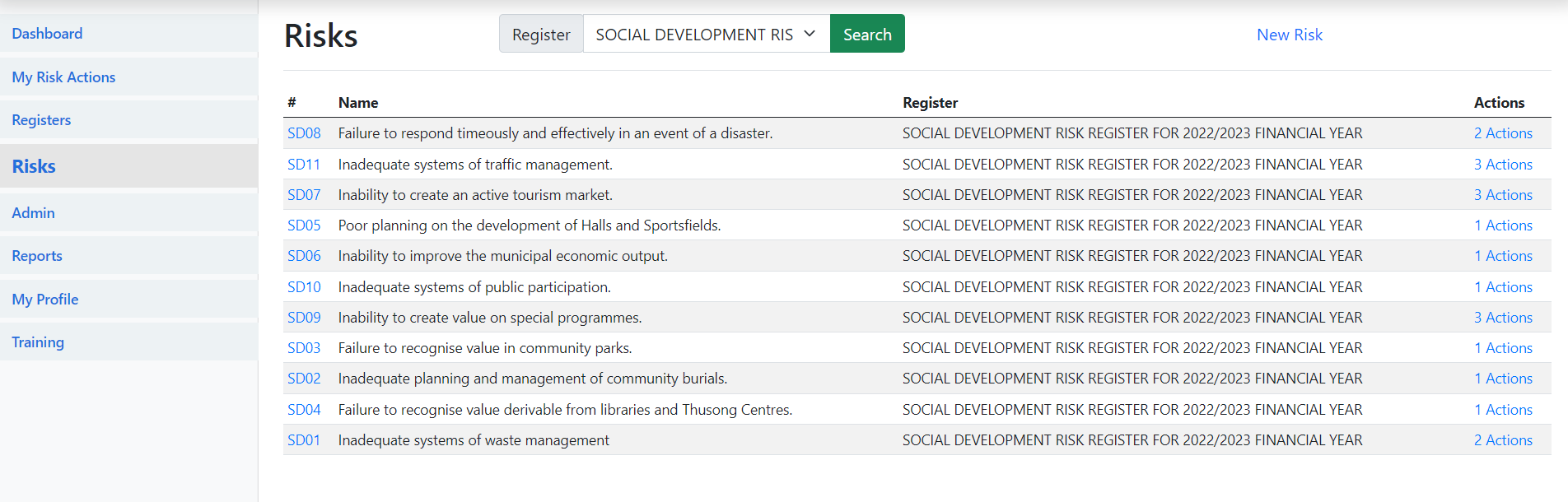Viewport: 1568px width, 502px height.
Task: Open Registers from the sidebar
Action: 41,120
